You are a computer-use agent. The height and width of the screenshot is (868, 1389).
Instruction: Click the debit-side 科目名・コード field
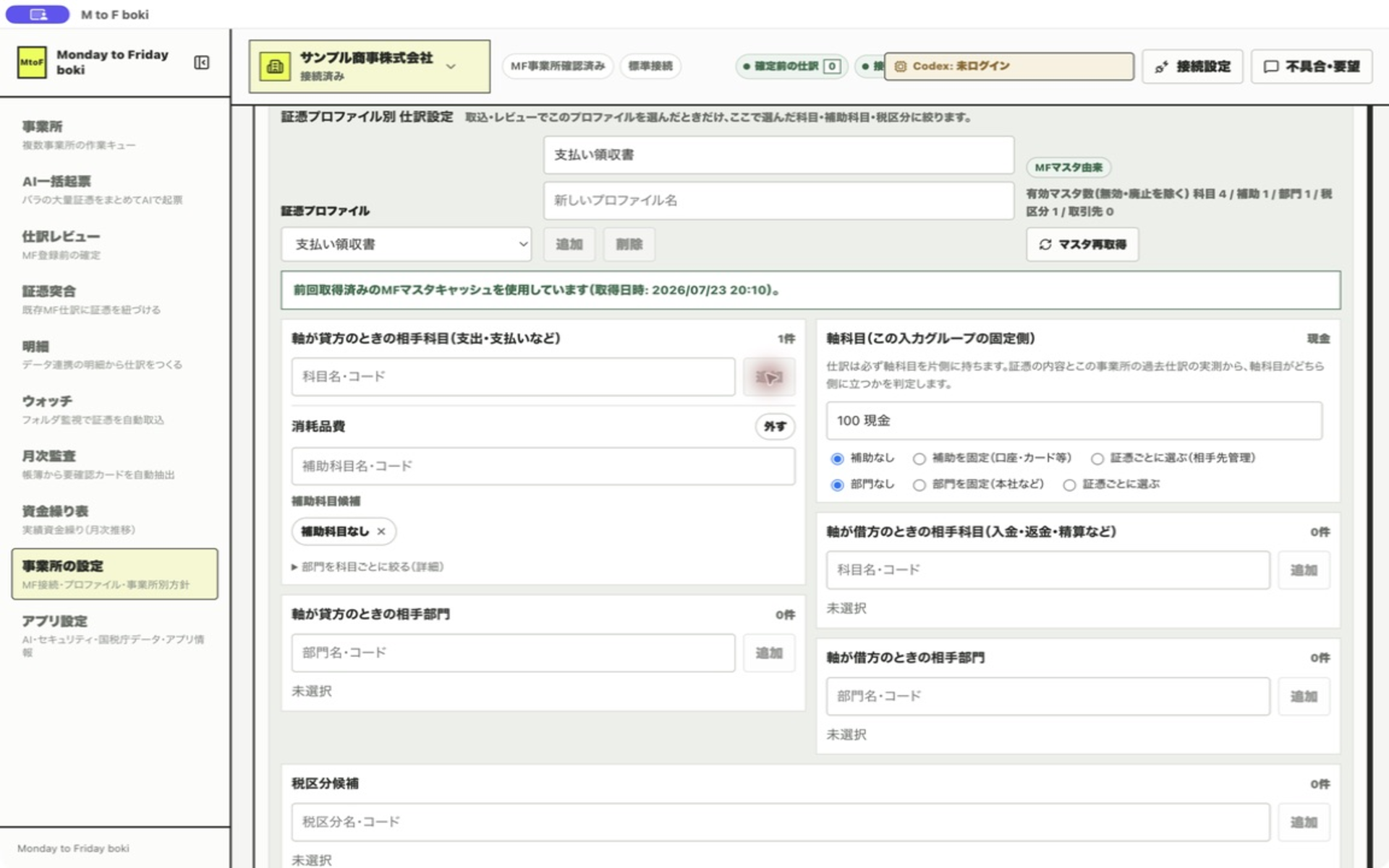tap(1048, 570)
